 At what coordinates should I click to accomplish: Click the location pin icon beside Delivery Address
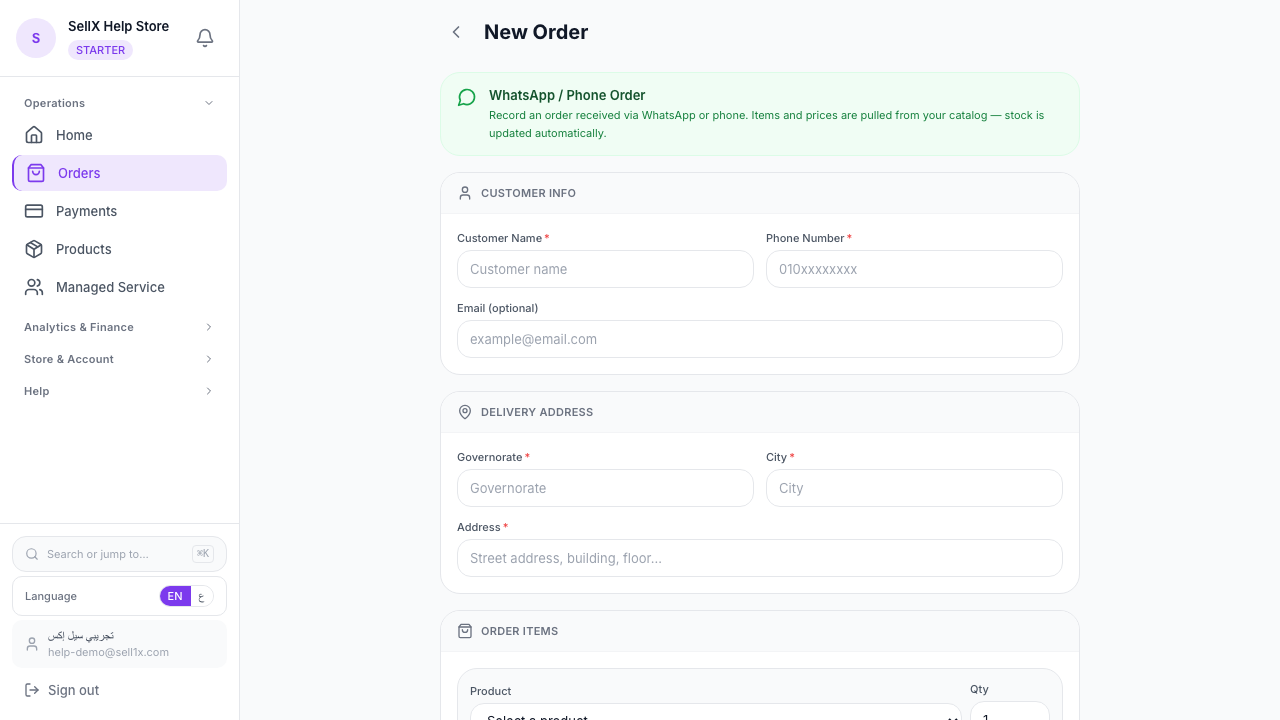coord(465,412)
